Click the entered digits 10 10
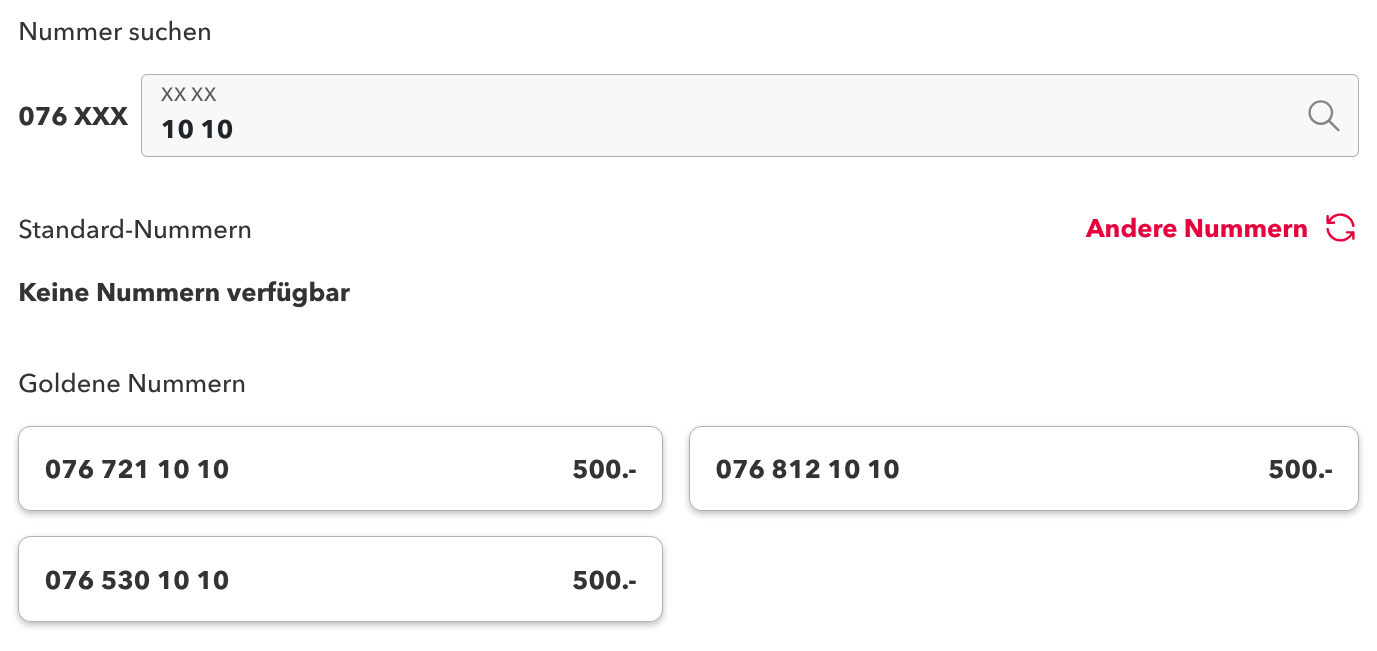Viewport: 1377px width, 651px height. (197, 129)
